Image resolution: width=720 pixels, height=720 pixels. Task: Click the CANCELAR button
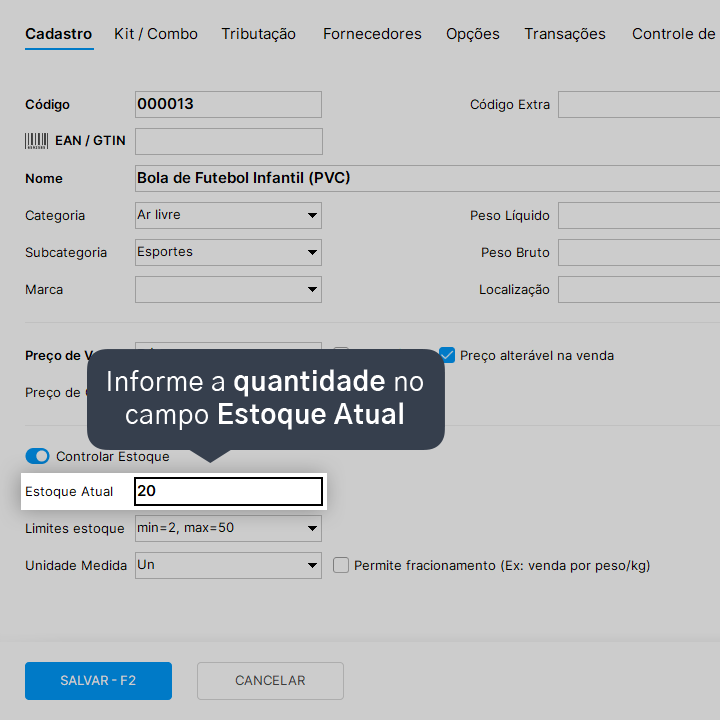point(270,681)
